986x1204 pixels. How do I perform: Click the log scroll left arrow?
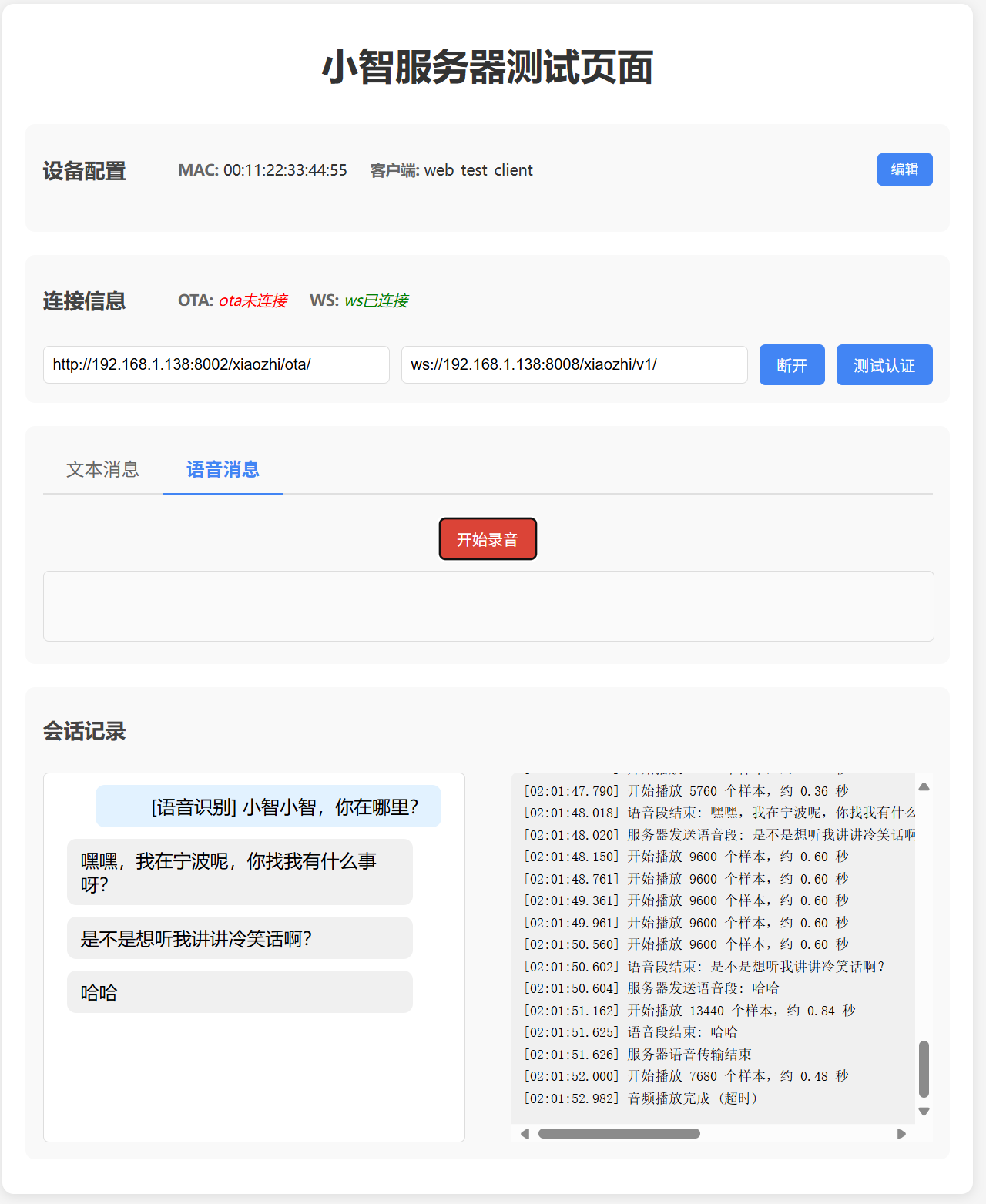click(525, 1134)
